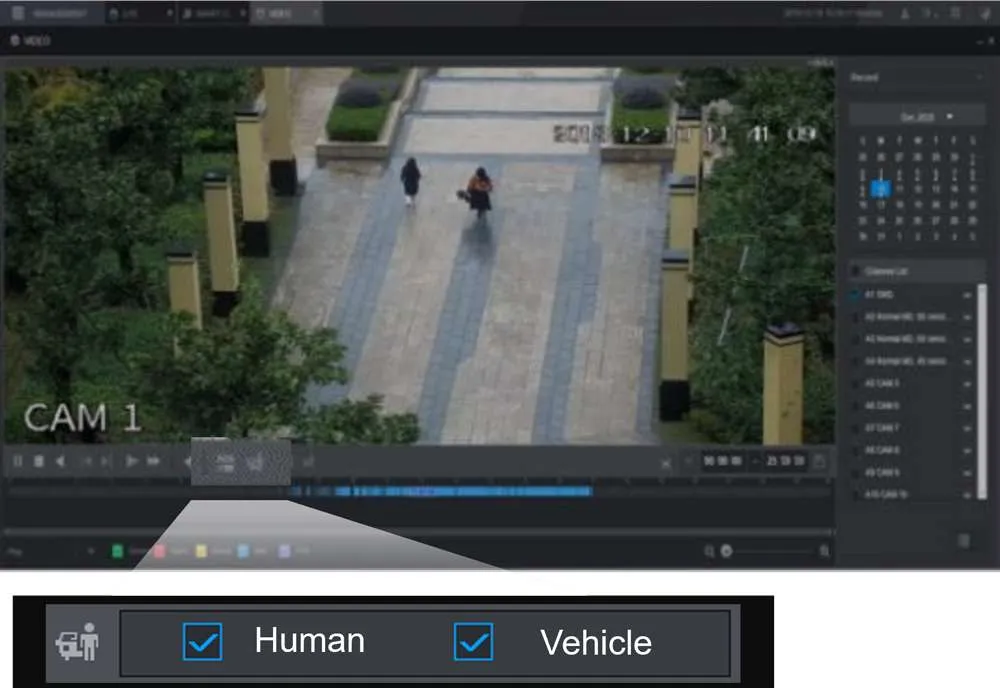1000x688 pixels.
Task: Open the stream dropdown for CAM 9
Action: point(967,473)
